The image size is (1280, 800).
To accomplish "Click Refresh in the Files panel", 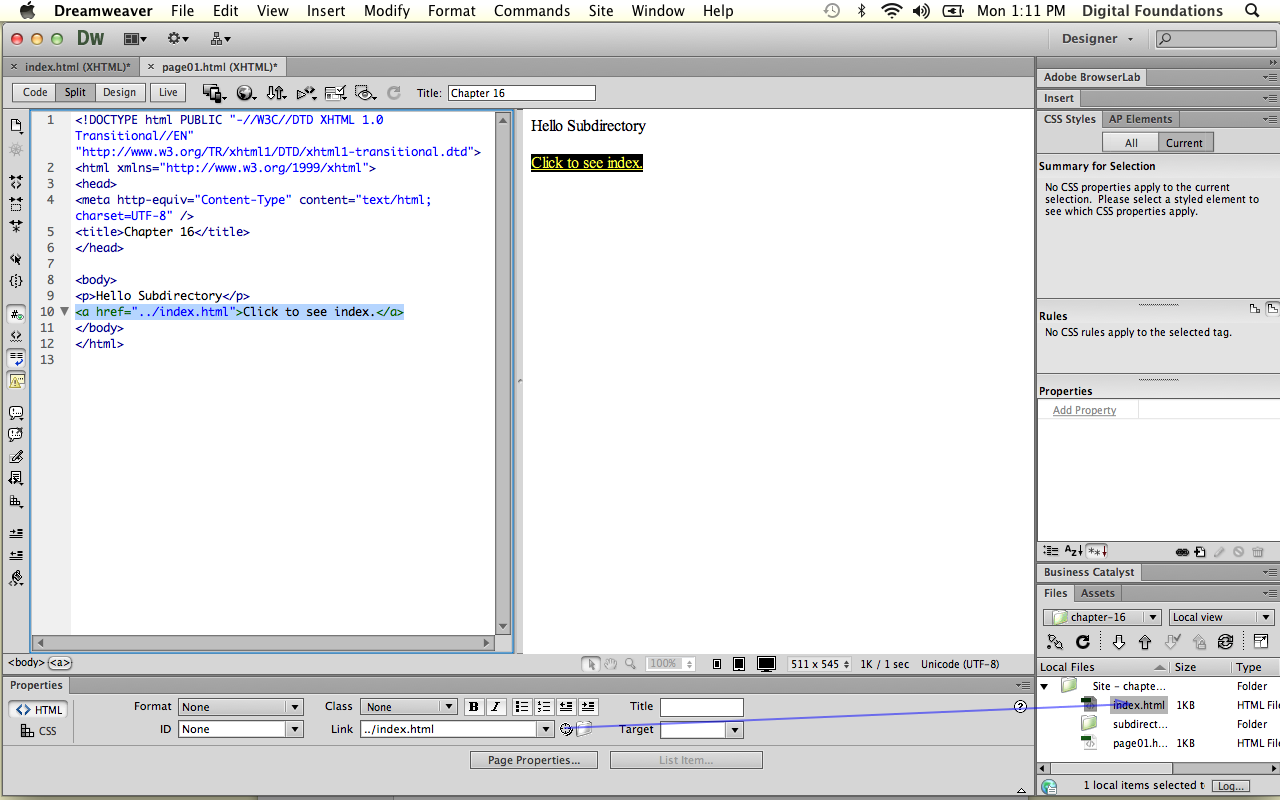I will (1081, 642).
